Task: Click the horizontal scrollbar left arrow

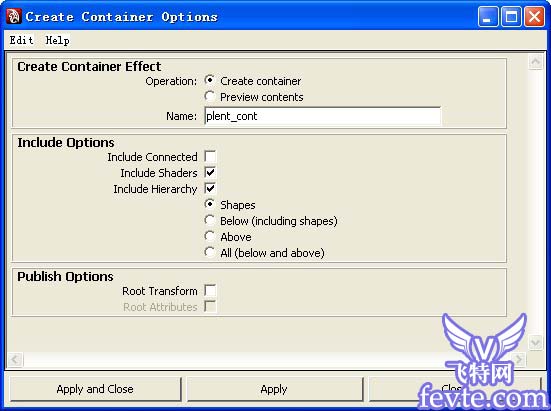Action: click(15, 360)
